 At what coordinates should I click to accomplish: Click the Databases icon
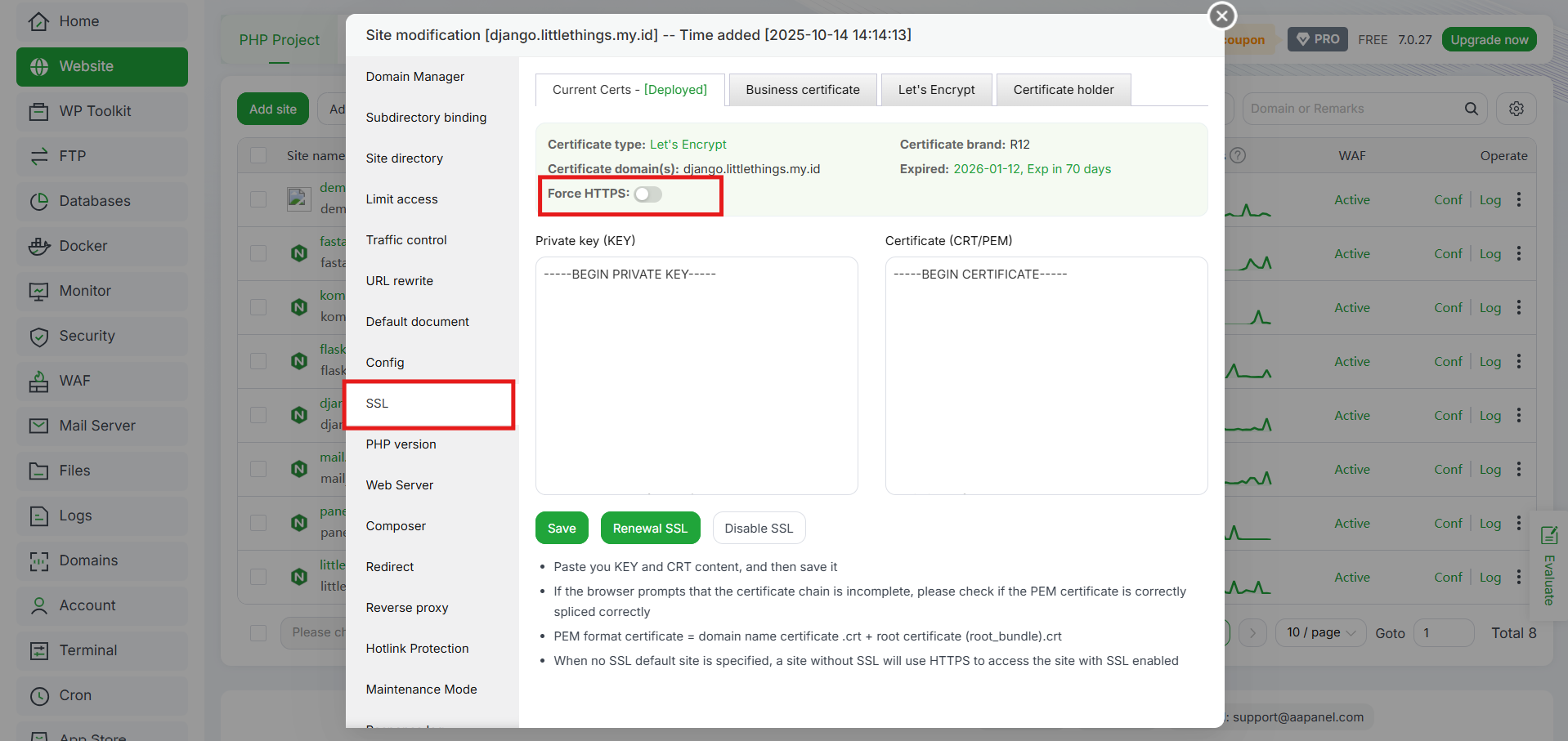38,201
